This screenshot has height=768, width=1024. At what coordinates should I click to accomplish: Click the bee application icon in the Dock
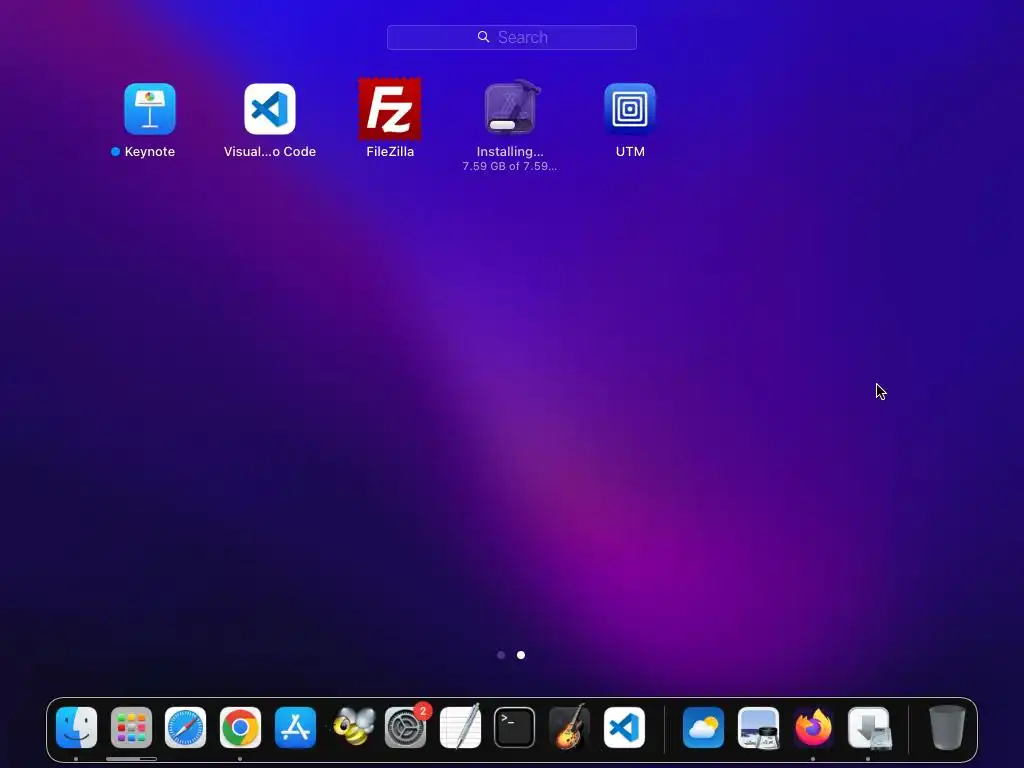[x=353, y=728]
